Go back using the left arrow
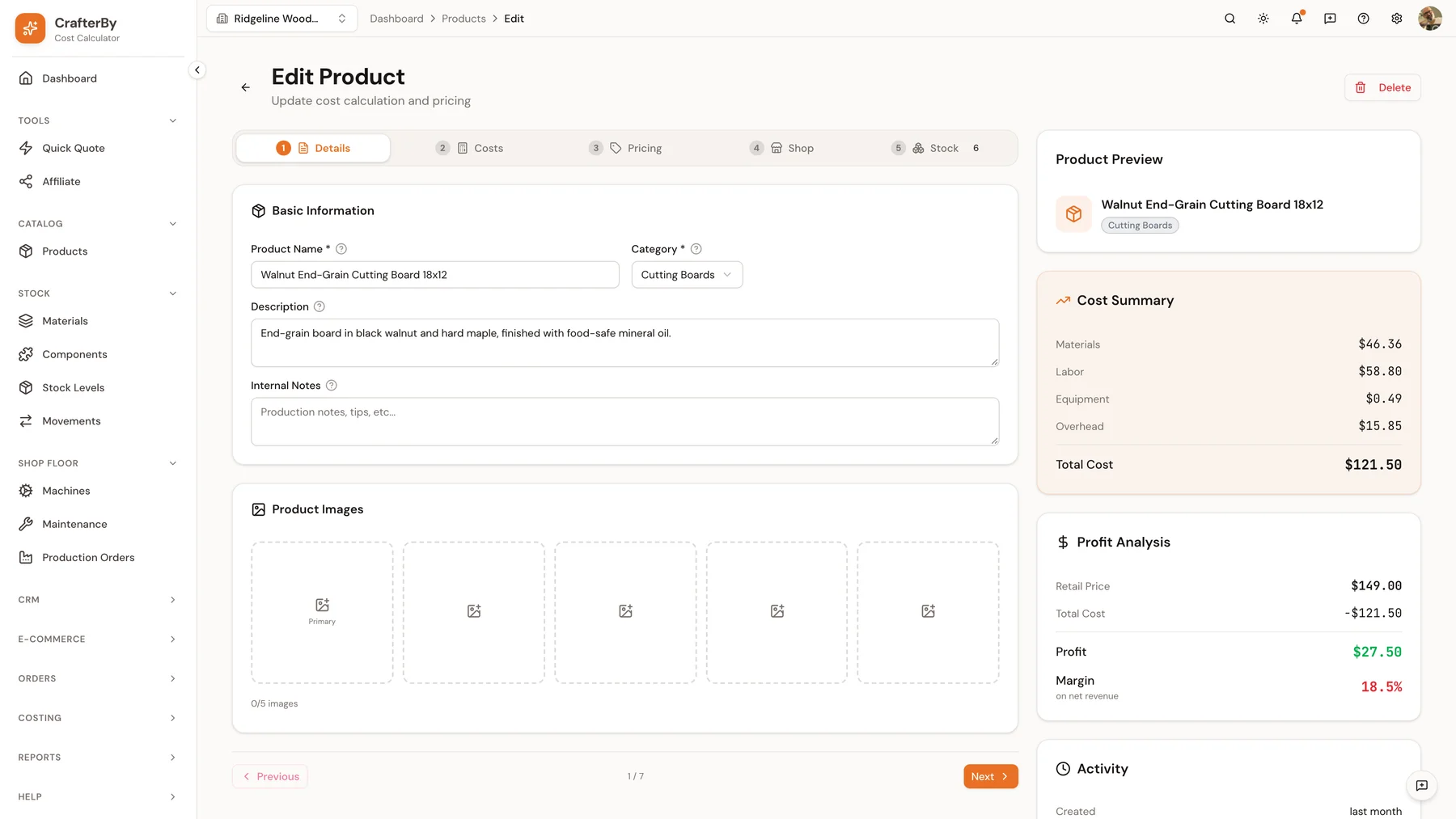The height and width of the screenshot is (819, 1456). pyautogui.click(x=246, y=87)
